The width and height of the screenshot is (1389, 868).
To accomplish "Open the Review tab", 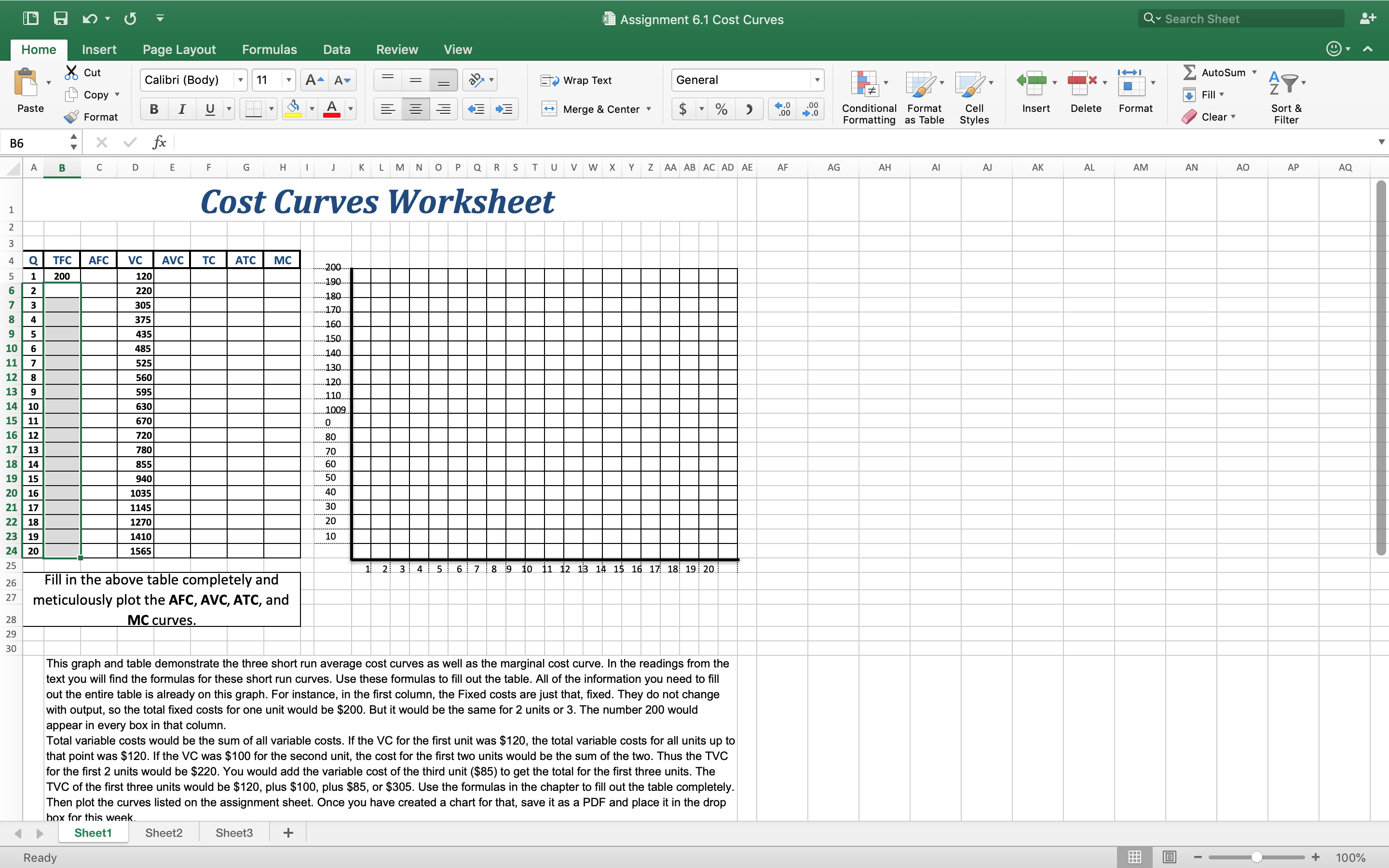I will pyautogui.click(x=396, y=49).
